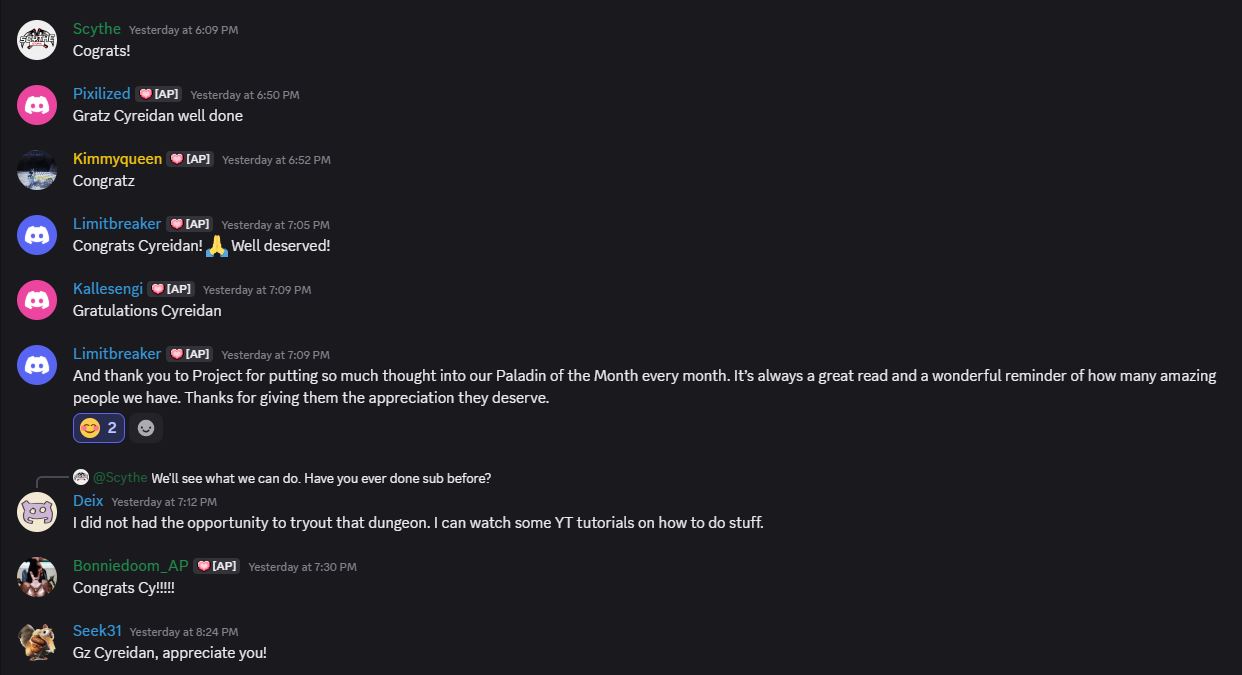The image size is (1242, 675).
Task: Click the Seek31 username
Action: [x=97, y=631]
